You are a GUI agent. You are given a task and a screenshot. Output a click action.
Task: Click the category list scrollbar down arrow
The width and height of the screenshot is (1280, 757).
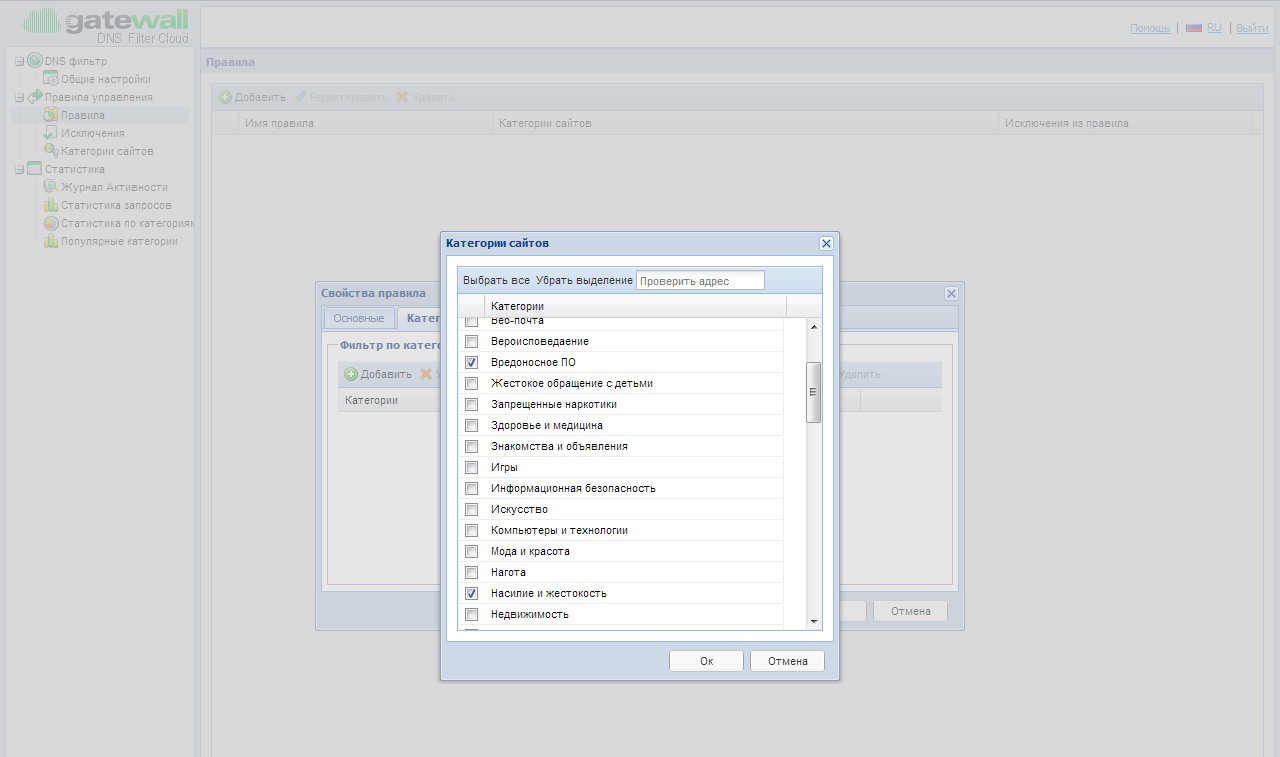[x=814, y=622]
